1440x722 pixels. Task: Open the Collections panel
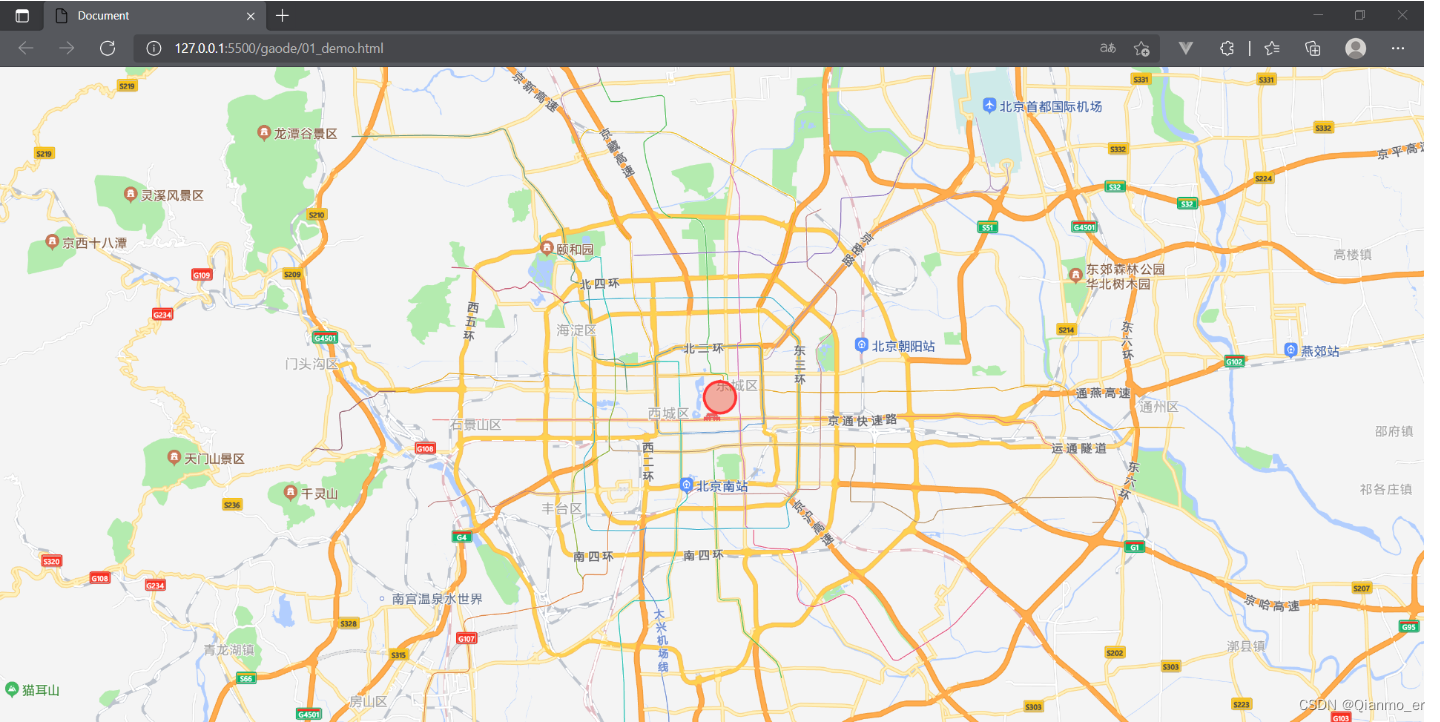click(x=1313, y=48)
